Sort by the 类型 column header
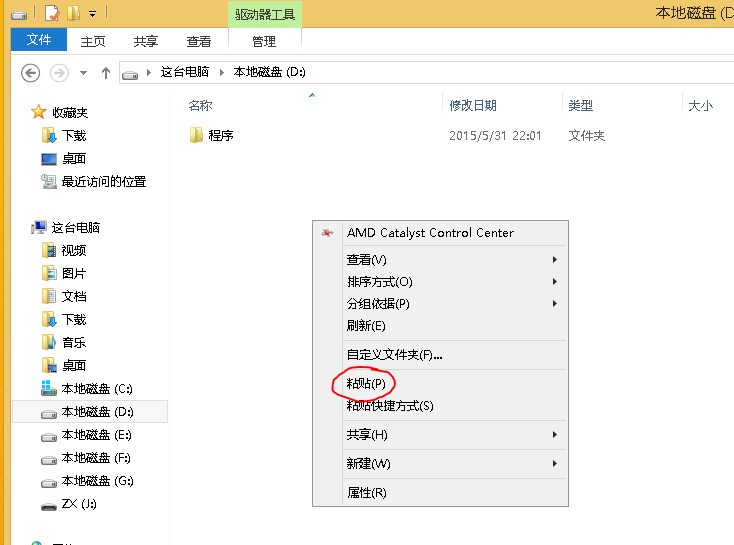Image resolution: width=734 pixels, height=545 pixels. pos(580,106)
